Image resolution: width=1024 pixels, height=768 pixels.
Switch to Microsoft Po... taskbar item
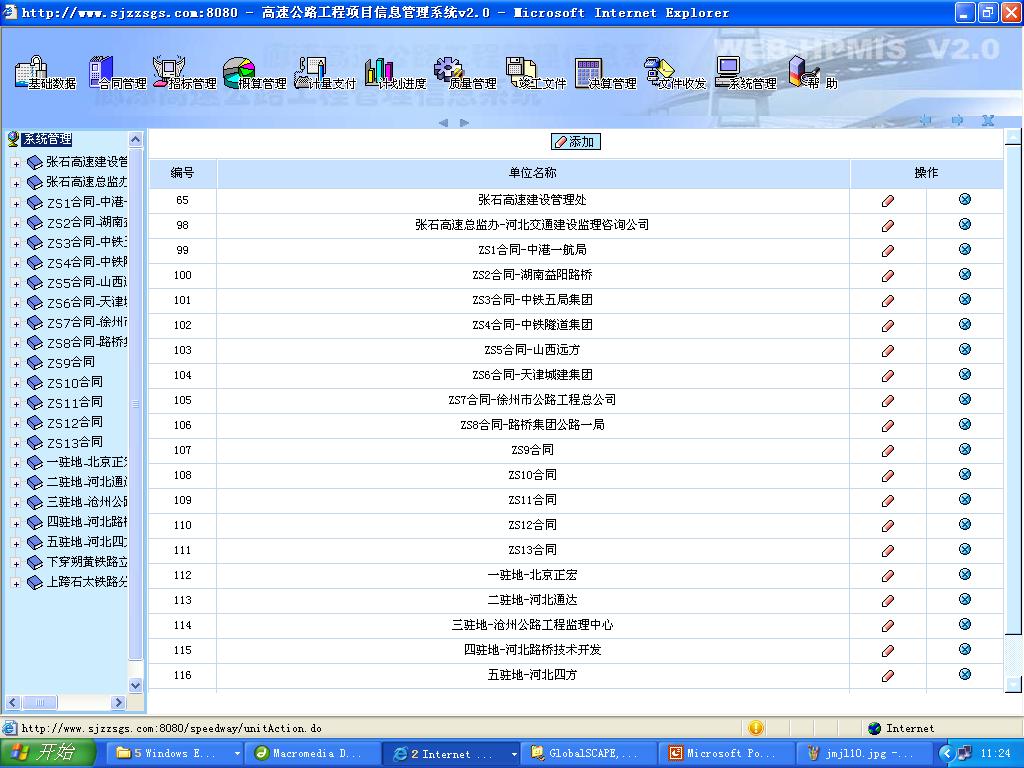point(728,754)
